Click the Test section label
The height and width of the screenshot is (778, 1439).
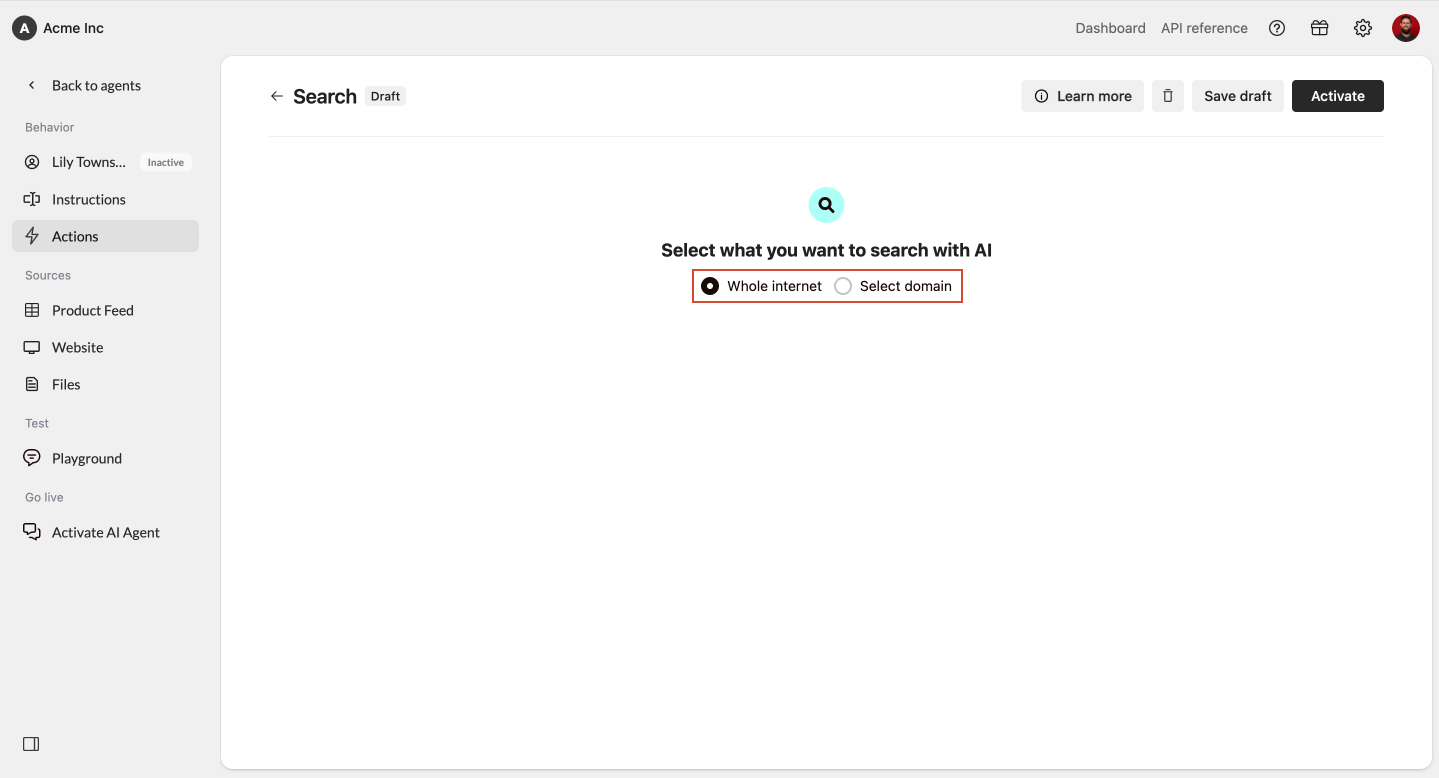pos(37,423)
